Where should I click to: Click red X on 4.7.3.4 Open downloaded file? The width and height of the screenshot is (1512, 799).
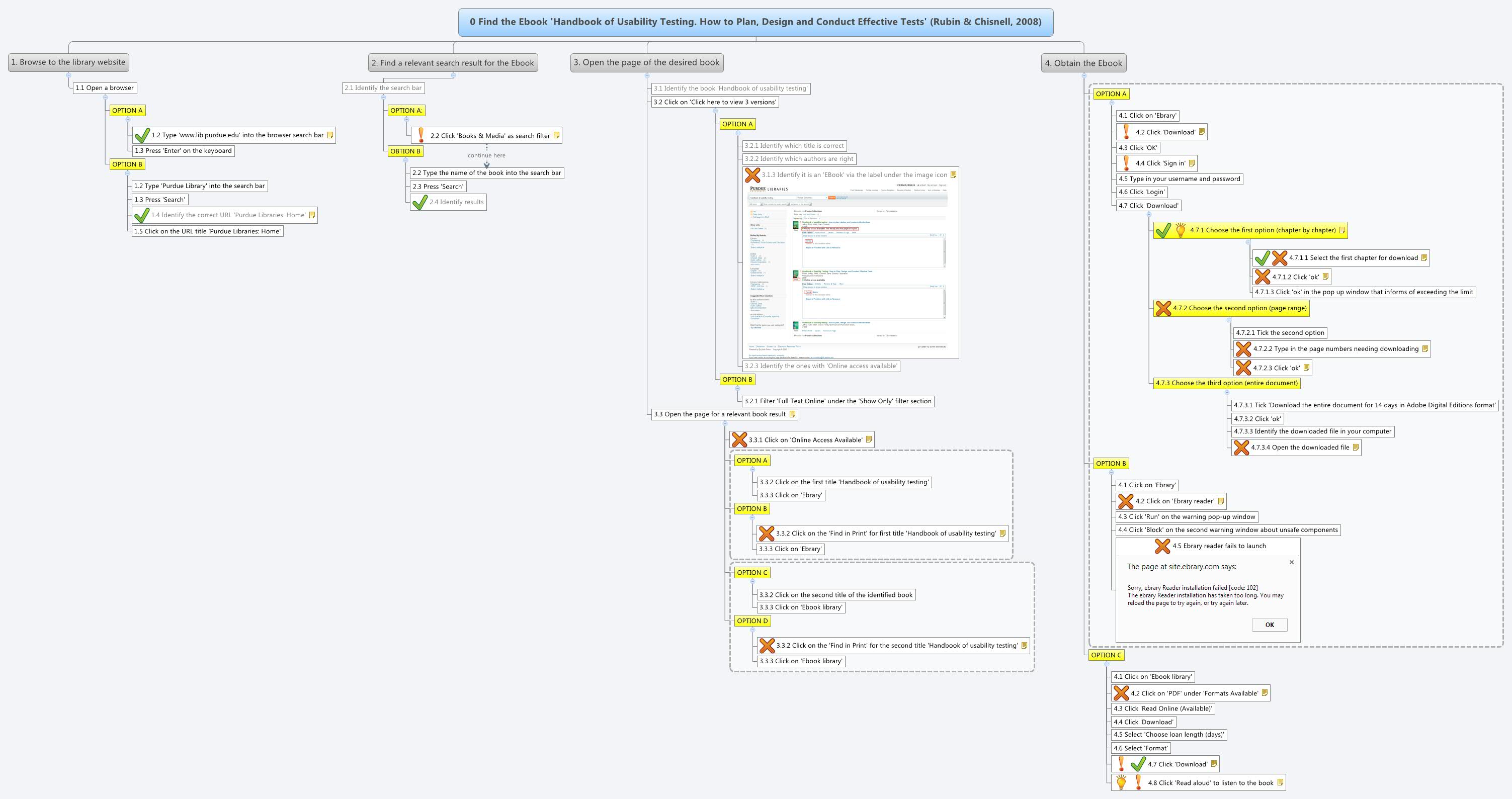pos(1241,448)
